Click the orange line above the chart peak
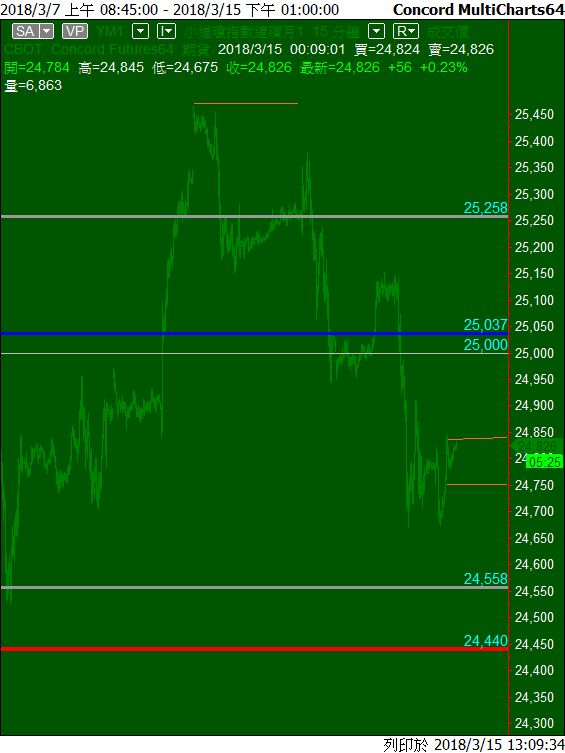The image size is (565, 753). [x=246, y=103]
